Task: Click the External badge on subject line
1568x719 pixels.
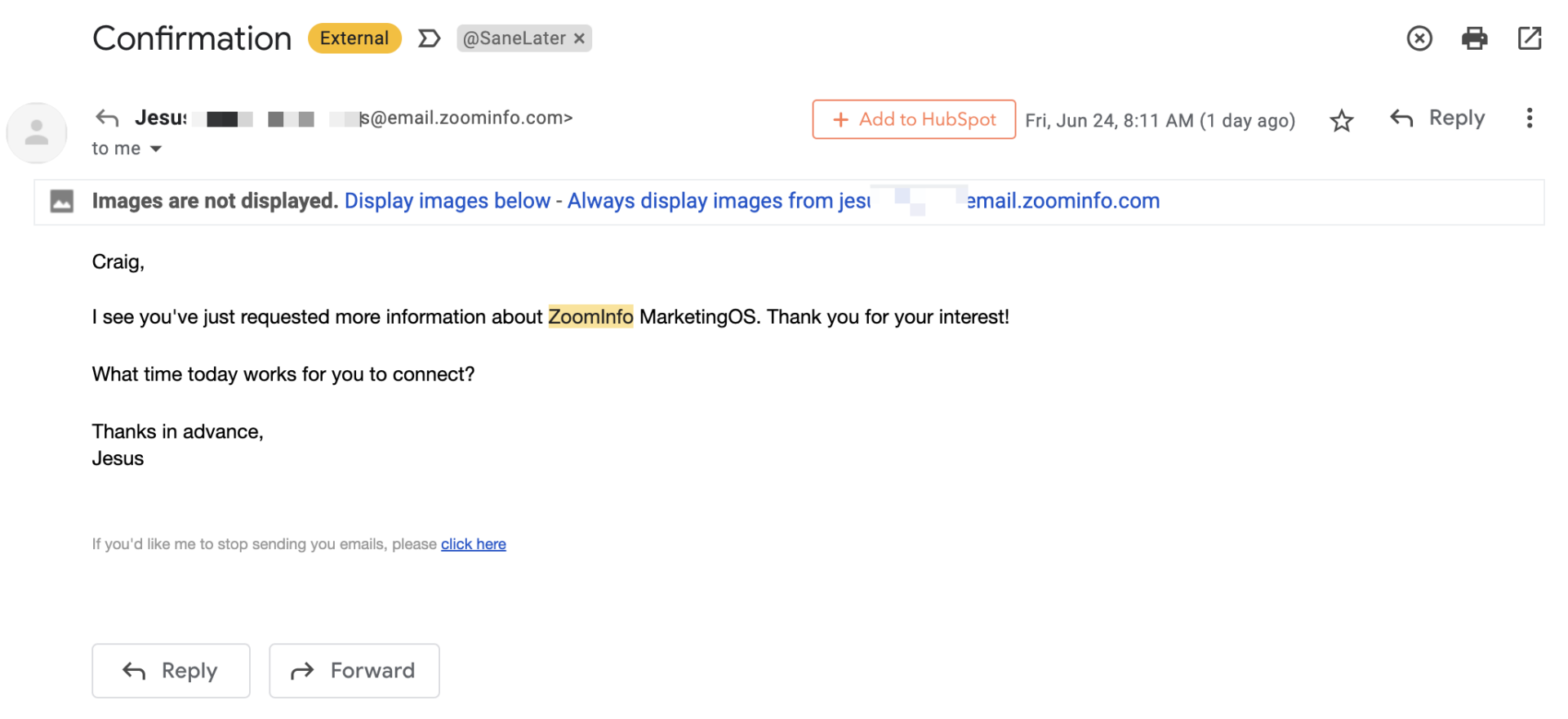Action: [x=354, y=38]
